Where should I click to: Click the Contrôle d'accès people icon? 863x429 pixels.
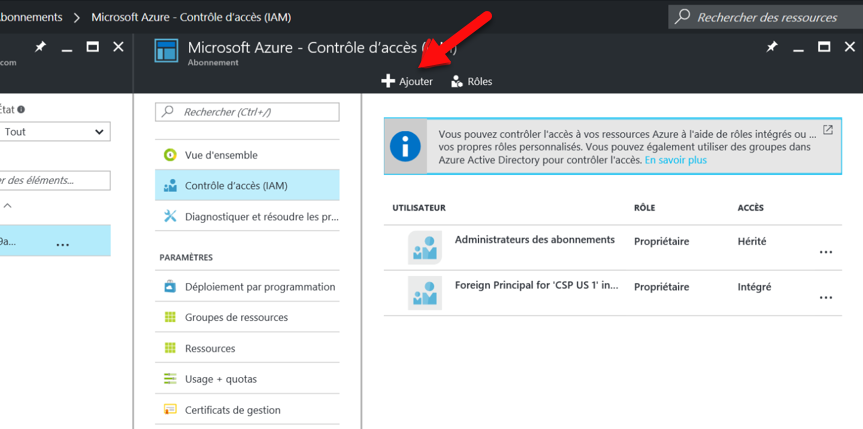[170, 186]
